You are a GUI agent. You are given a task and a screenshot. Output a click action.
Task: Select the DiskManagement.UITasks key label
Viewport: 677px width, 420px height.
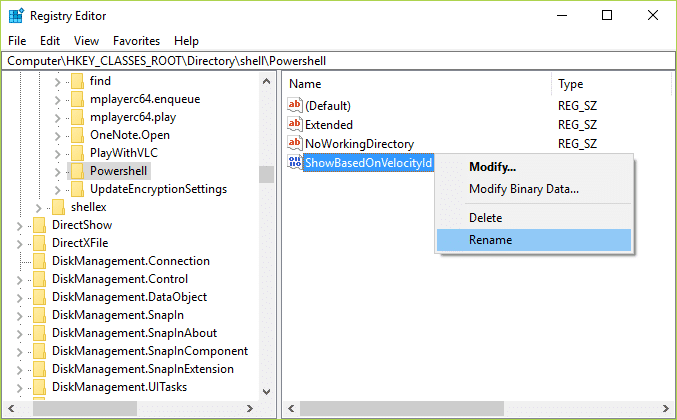click(120, 387)
